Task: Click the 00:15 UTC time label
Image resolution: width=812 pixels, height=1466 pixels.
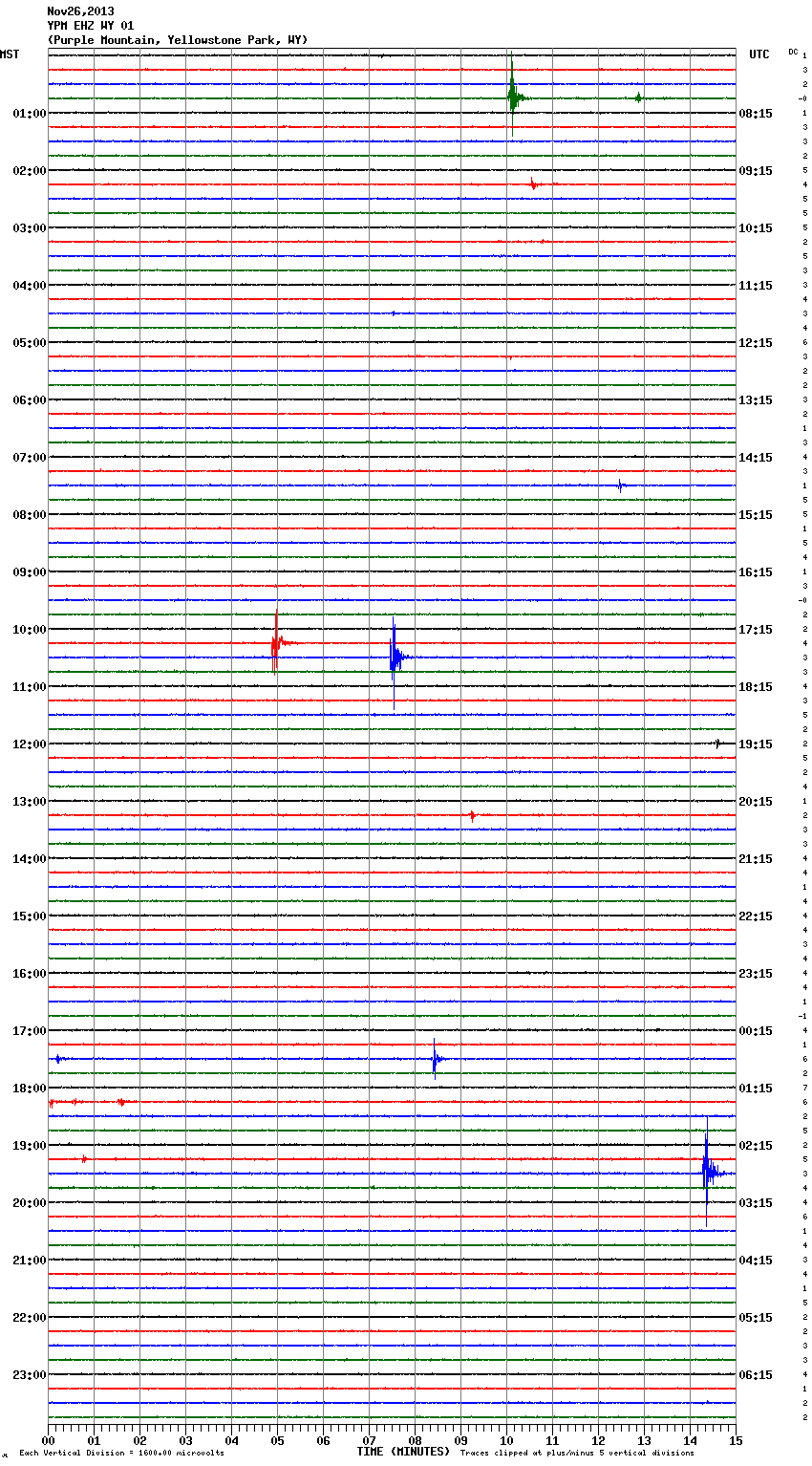Action: tap(756, 1030)
